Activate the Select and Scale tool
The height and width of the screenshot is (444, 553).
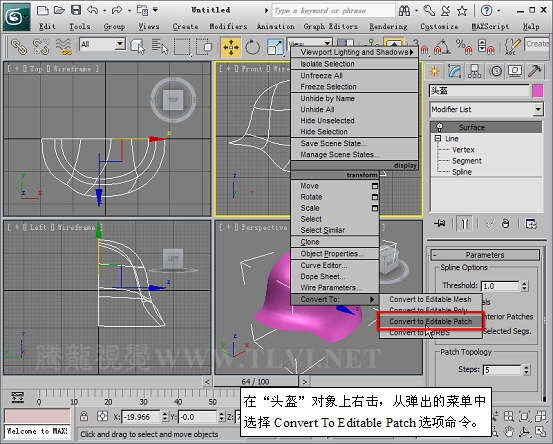click(275, 47)
